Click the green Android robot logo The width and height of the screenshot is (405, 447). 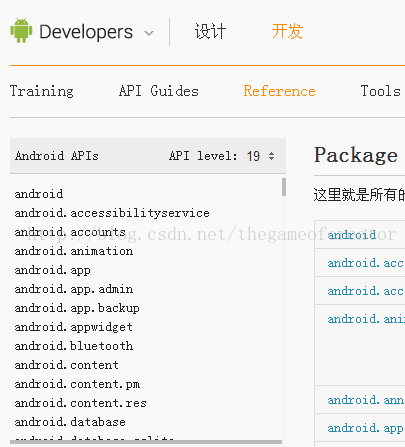[x=21, y=31]
